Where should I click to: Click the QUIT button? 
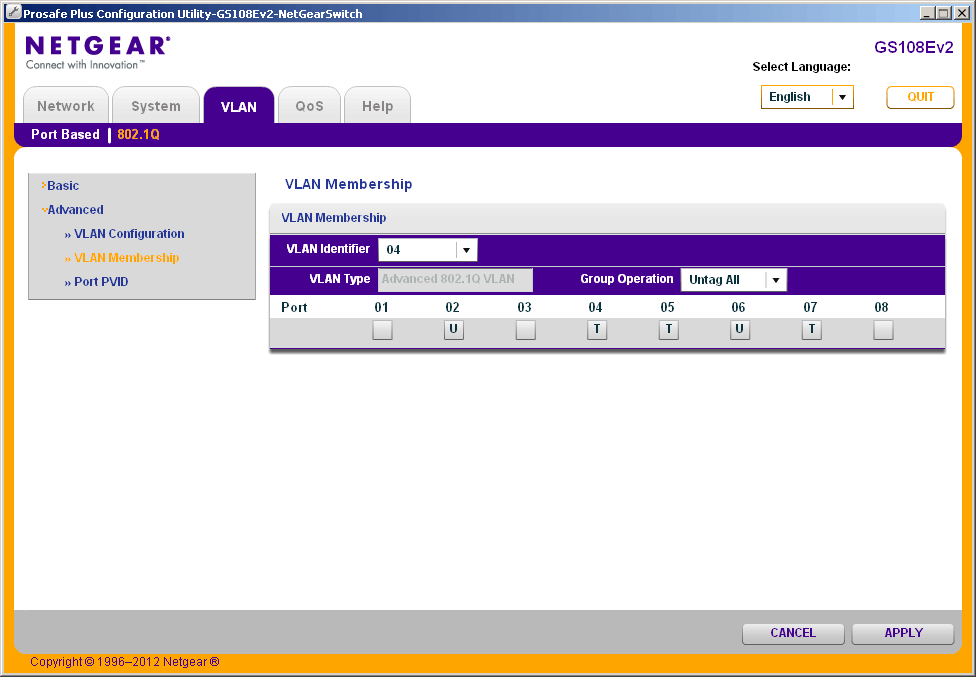(920, 97)
